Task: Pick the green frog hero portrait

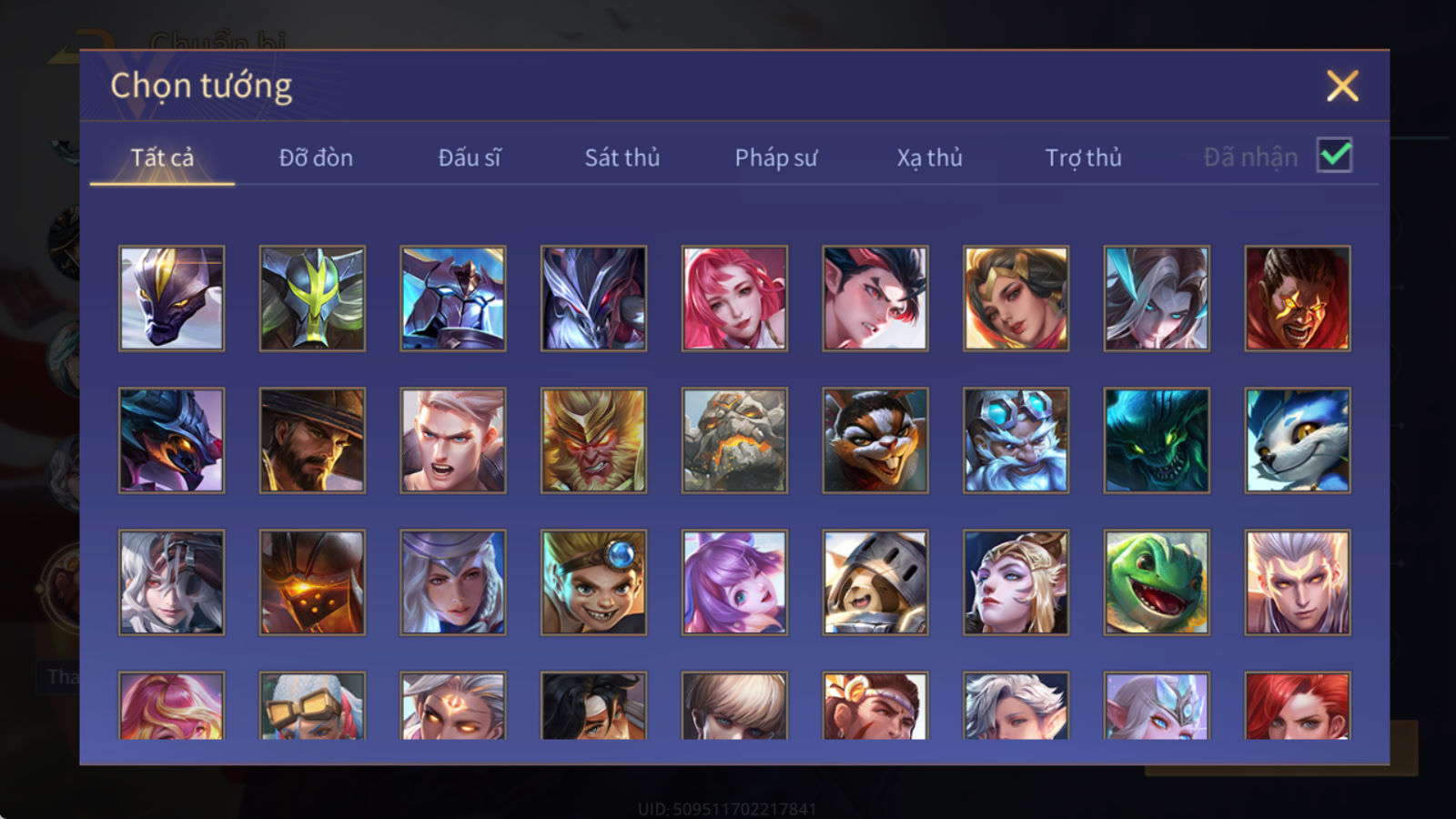Action: coord(1157,582)
